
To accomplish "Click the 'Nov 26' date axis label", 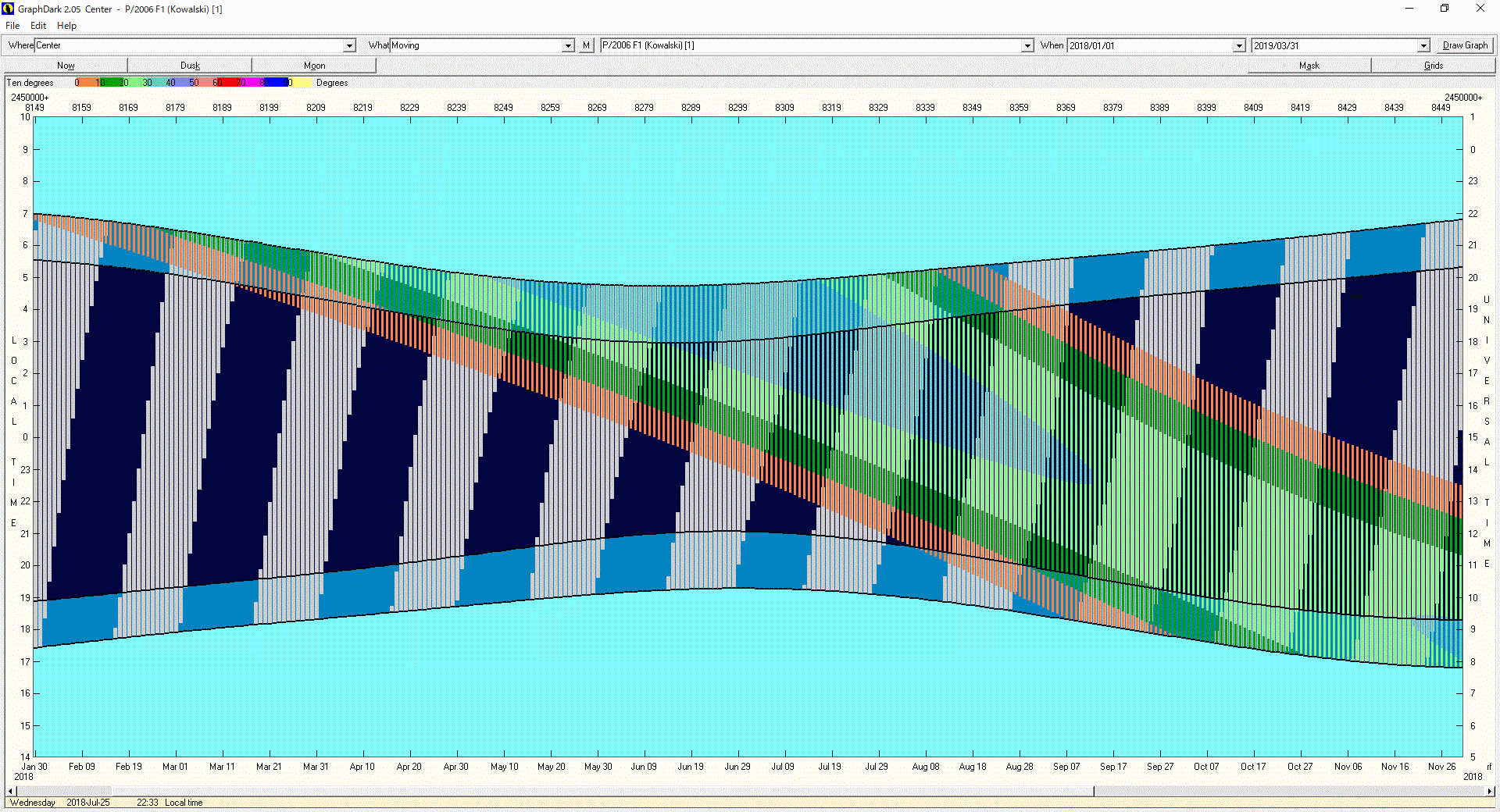I will point(1442,767).
